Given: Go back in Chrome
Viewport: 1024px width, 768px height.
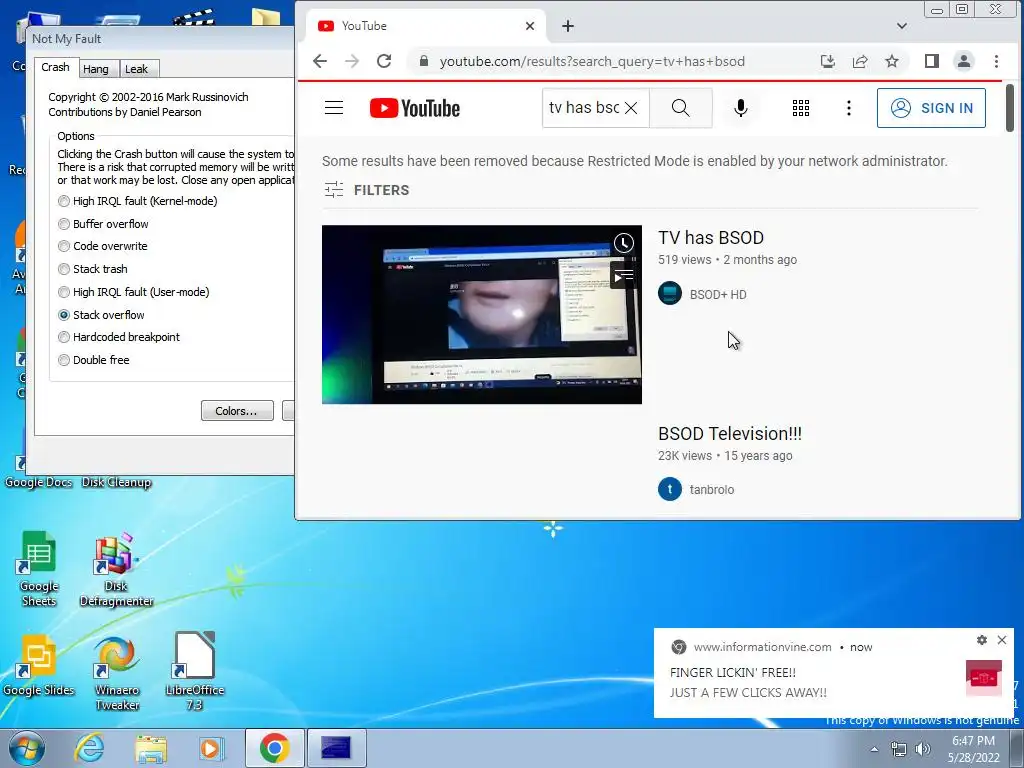Looking at the screenshot, I should [319, 61].
